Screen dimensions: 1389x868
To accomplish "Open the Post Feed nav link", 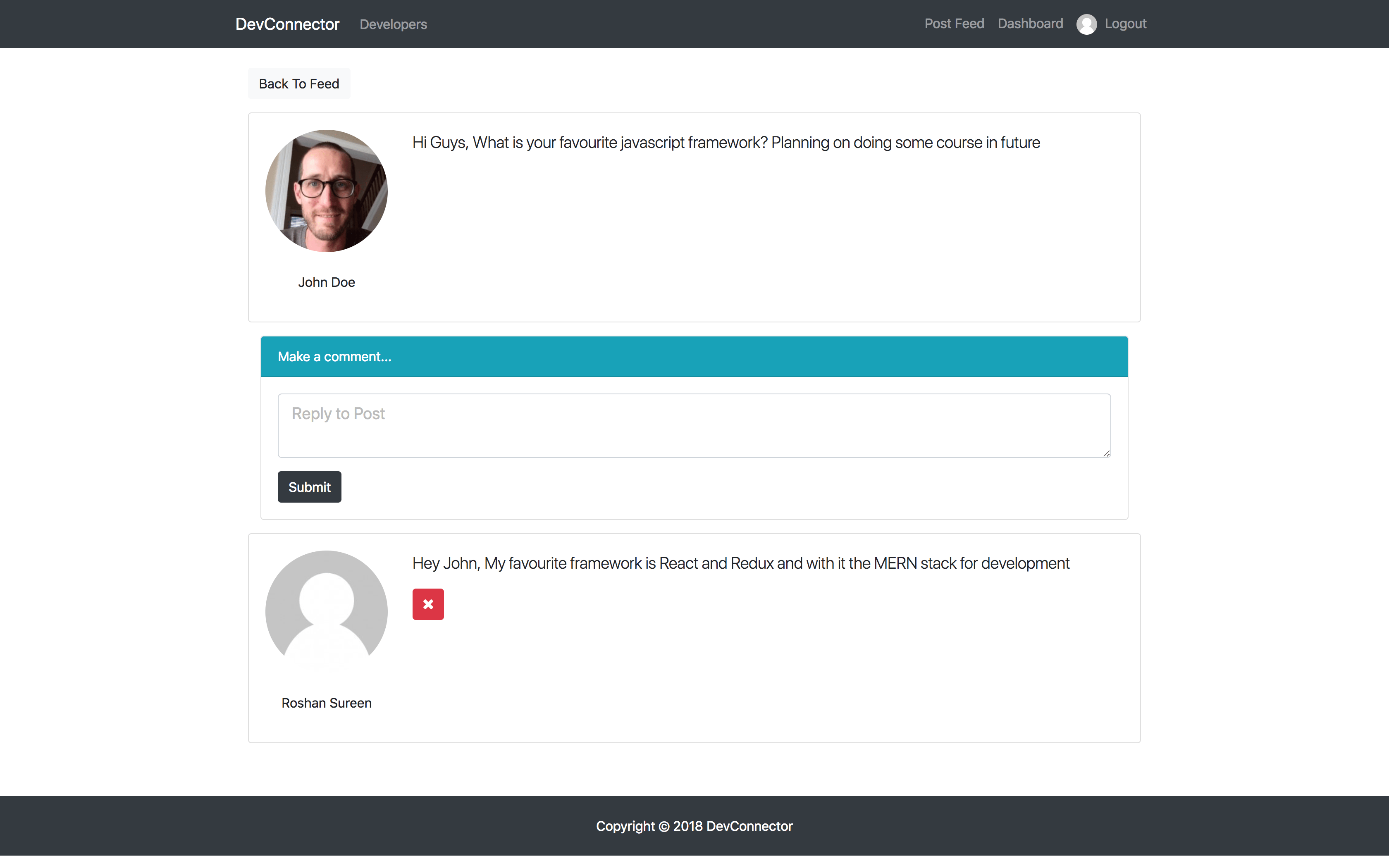I will tap(954, 24).
